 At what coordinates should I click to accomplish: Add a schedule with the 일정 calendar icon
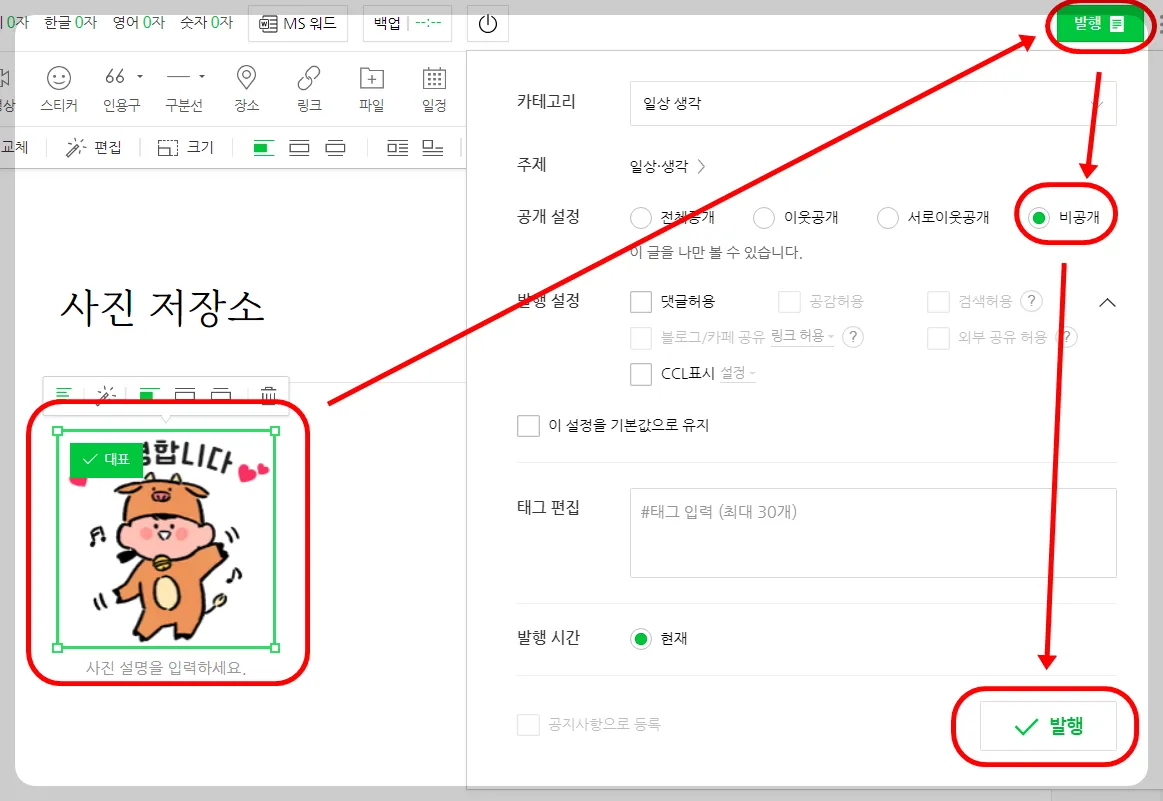click(434, 88)
